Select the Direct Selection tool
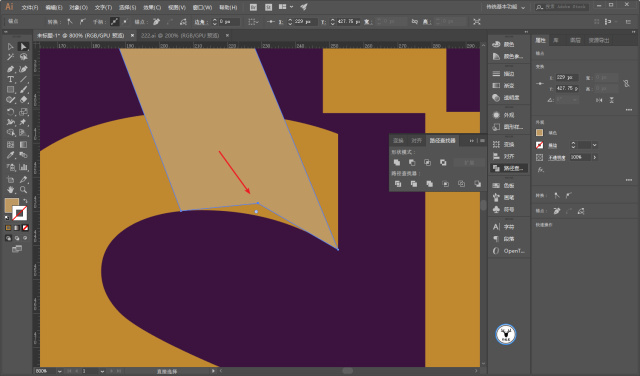Viewport: 640px width, 376px height. 23,47
